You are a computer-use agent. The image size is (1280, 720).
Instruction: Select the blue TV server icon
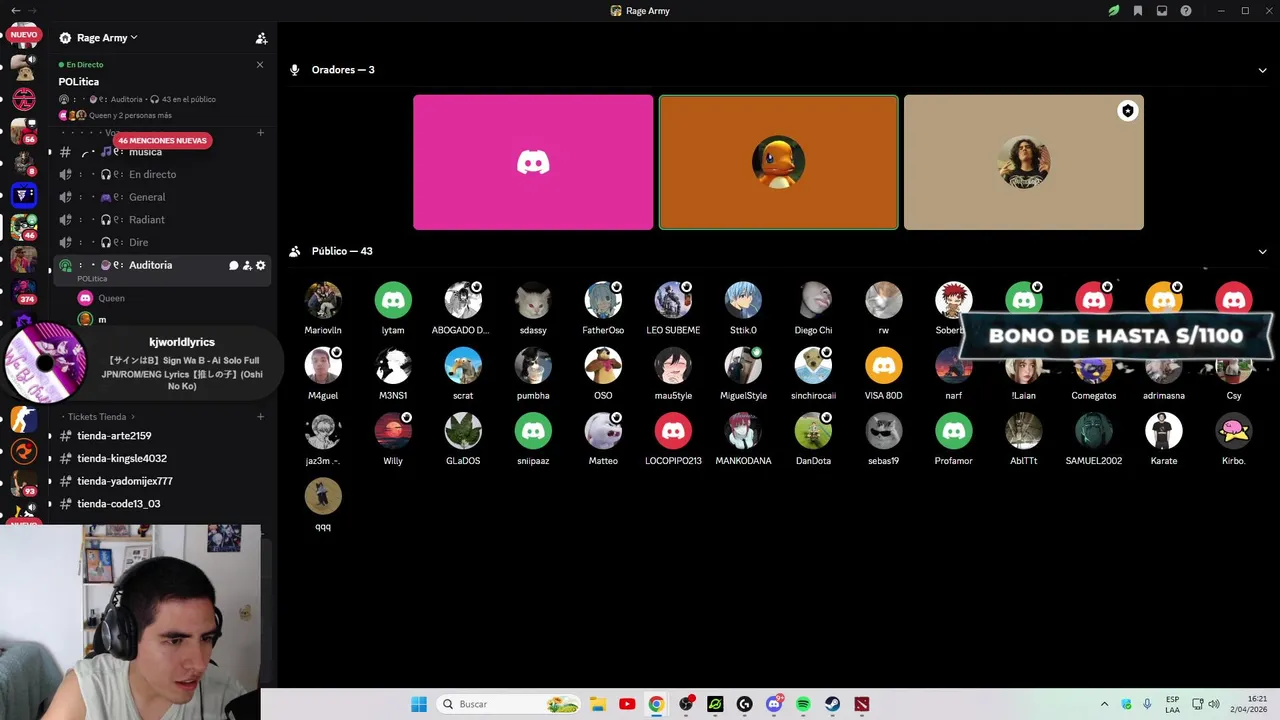coord(24,195)
